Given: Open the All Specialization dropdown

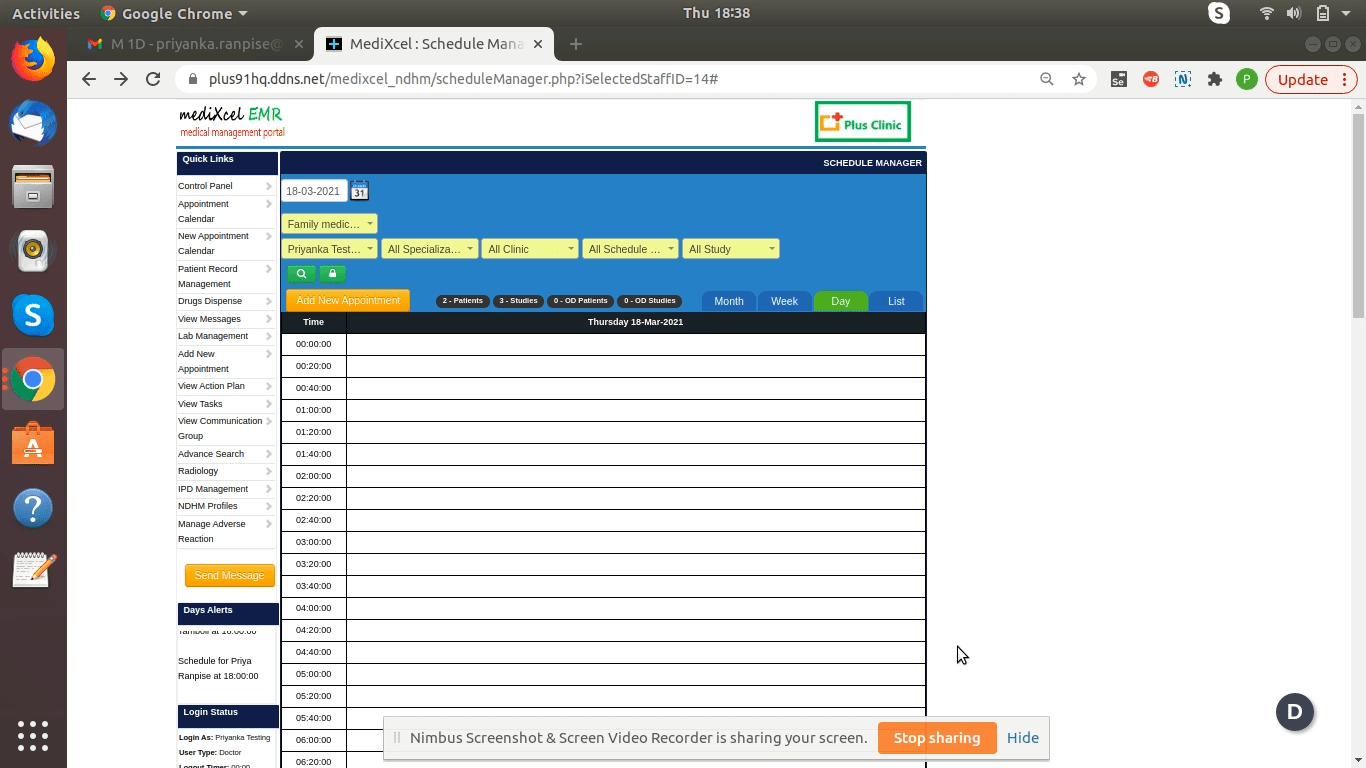Looking at the screenshot, I should tap(429, 249).
